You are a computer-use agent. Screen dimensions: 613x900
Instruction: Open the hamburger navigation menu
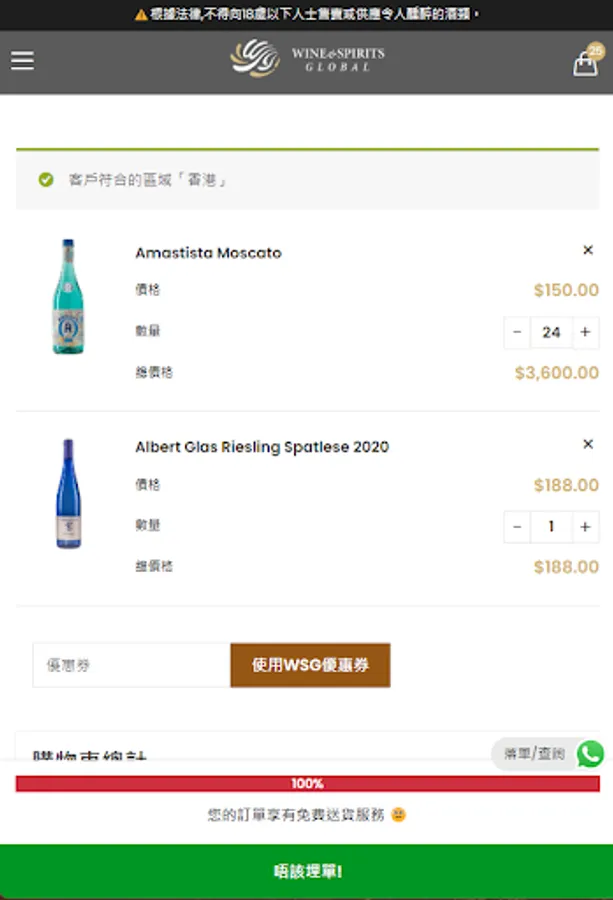tap(22, 61)
